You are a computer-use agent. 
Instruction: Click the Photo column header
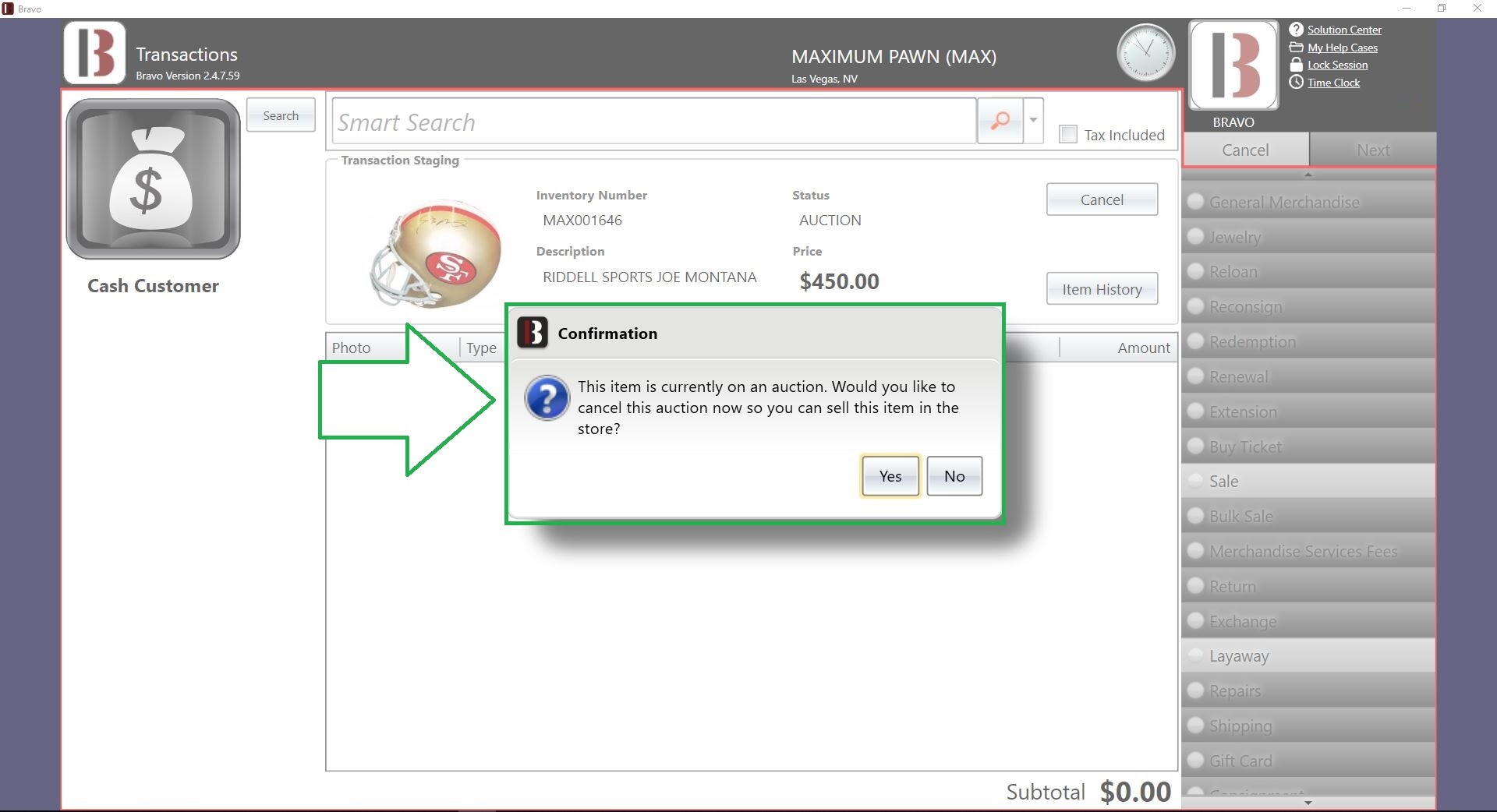click(393, 348)
